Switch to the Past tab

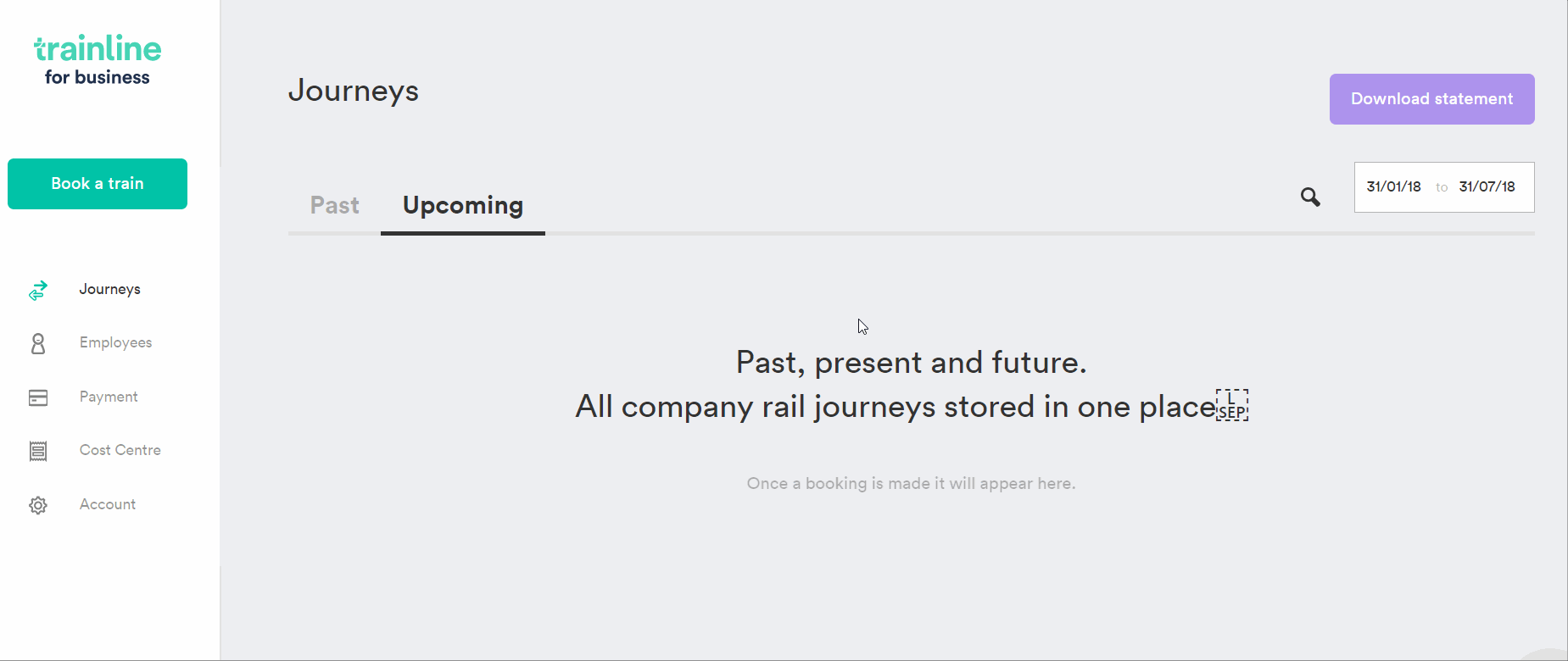(x=335, y=205)
